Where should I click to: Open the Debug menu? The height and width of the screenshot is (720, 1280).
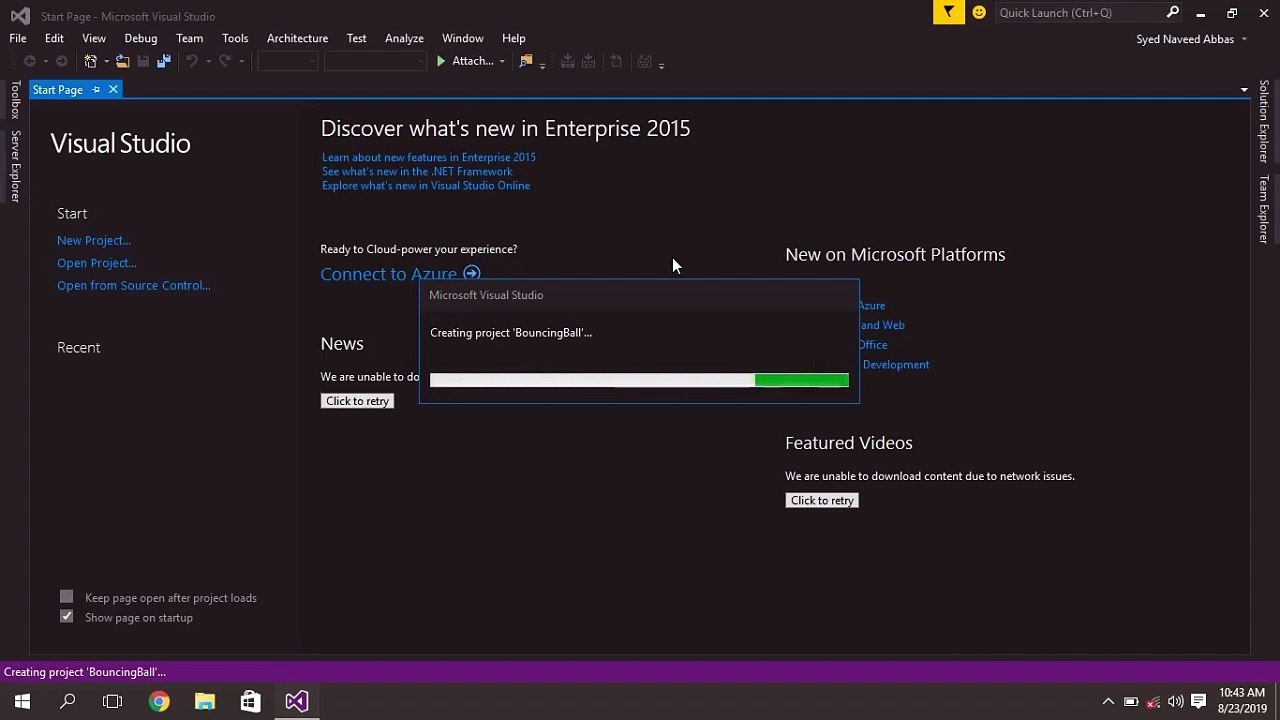coord(141,38)
